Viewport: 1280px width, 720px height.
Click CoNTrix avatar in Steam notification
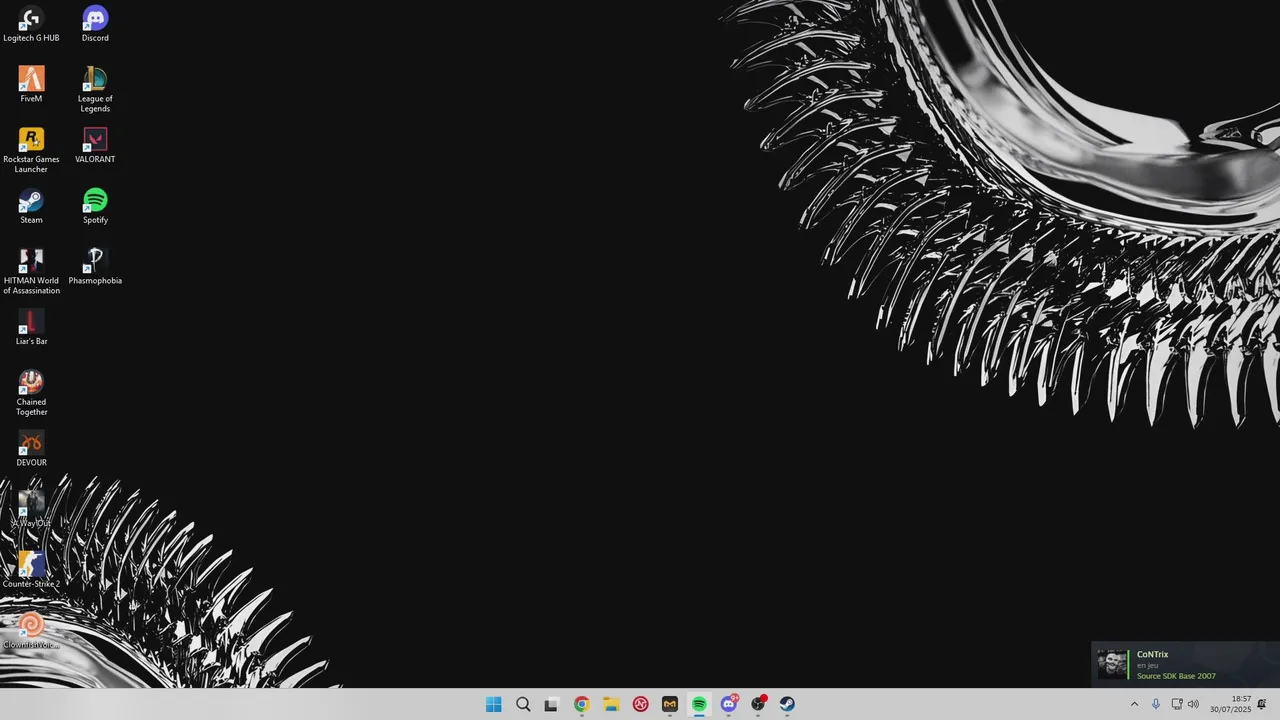point(1112,664)
